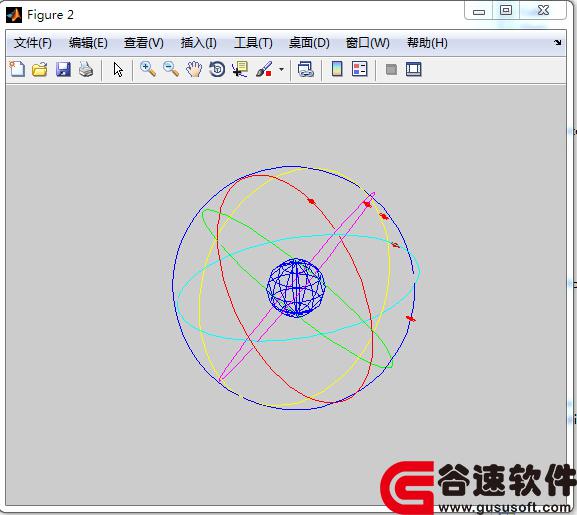Enable the Pan hand tool

(194, 69)
